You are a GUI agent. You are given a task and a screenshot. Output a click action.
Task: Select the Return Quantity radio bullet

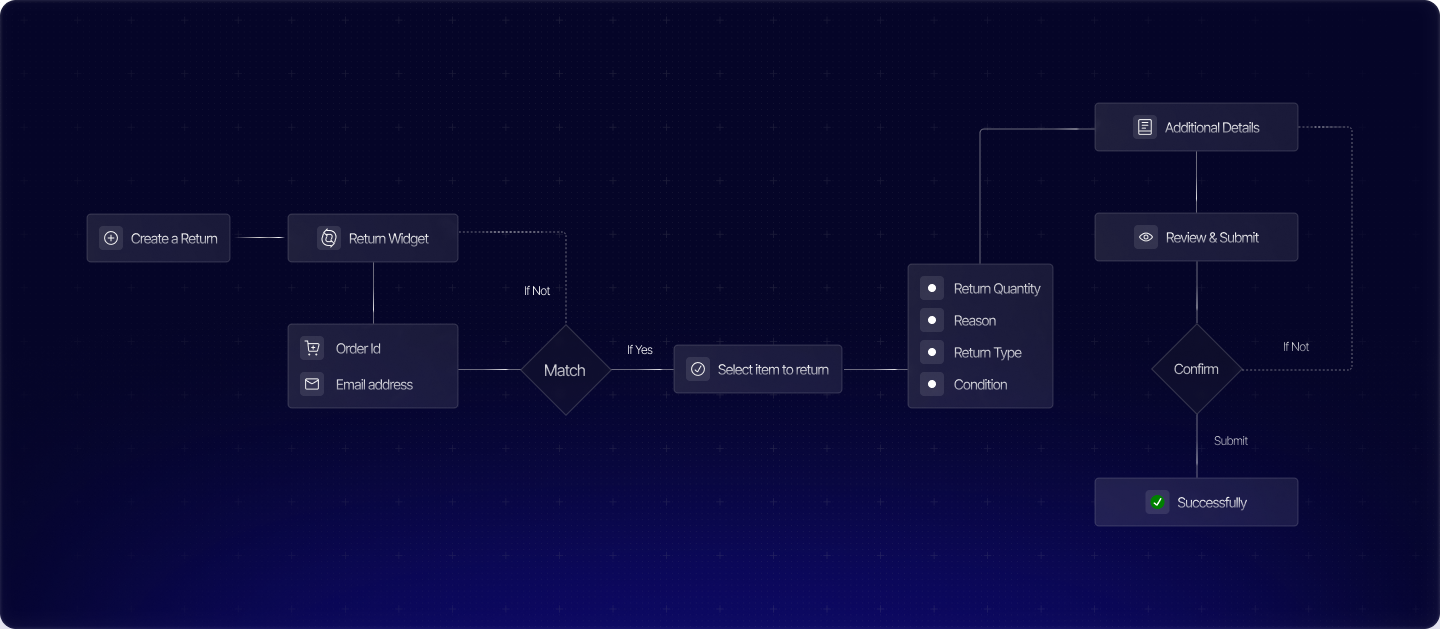[932, 288]
